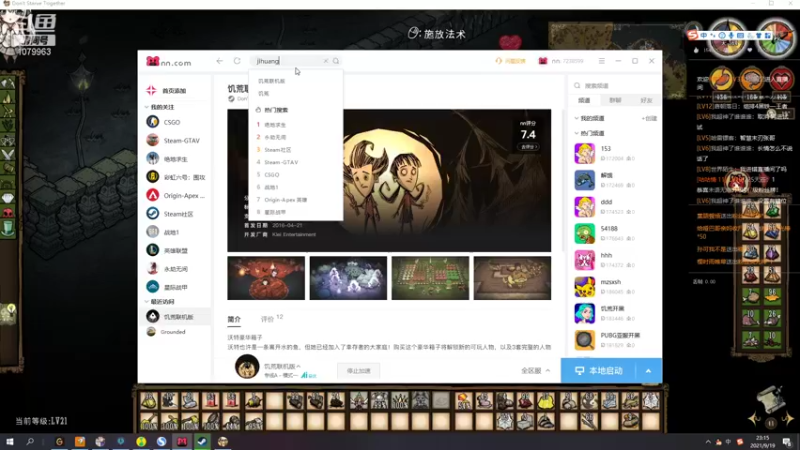View fourth screenshot thumbnail with brown floor

[x=512, y=278]
